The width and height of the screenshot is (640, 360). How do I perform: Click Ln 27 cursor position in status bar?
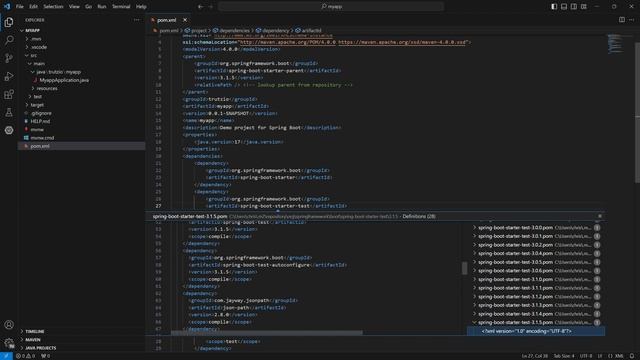[535, 356]
